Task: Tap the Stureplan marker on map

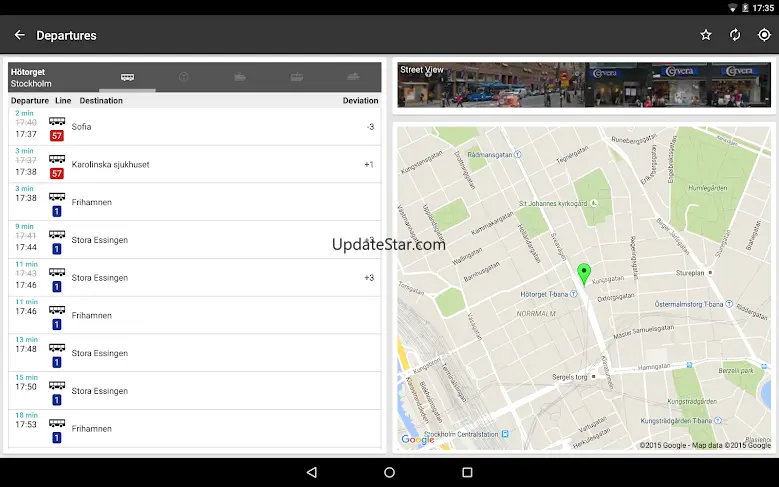Action: (x=710, y=273)
